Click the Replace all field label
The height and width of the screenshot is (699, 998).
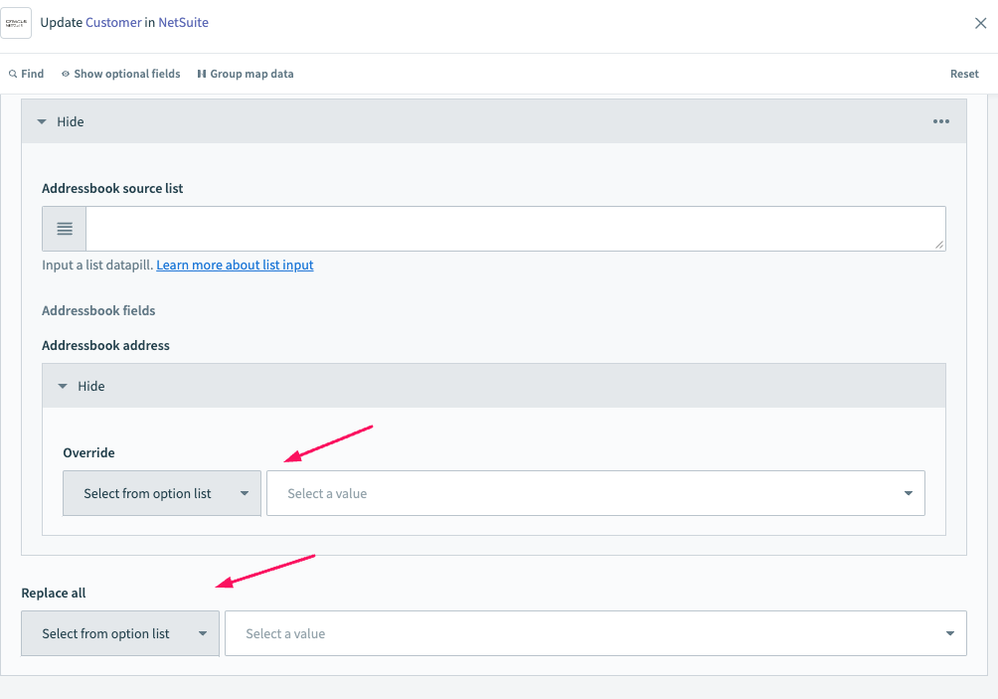(53, 593)
